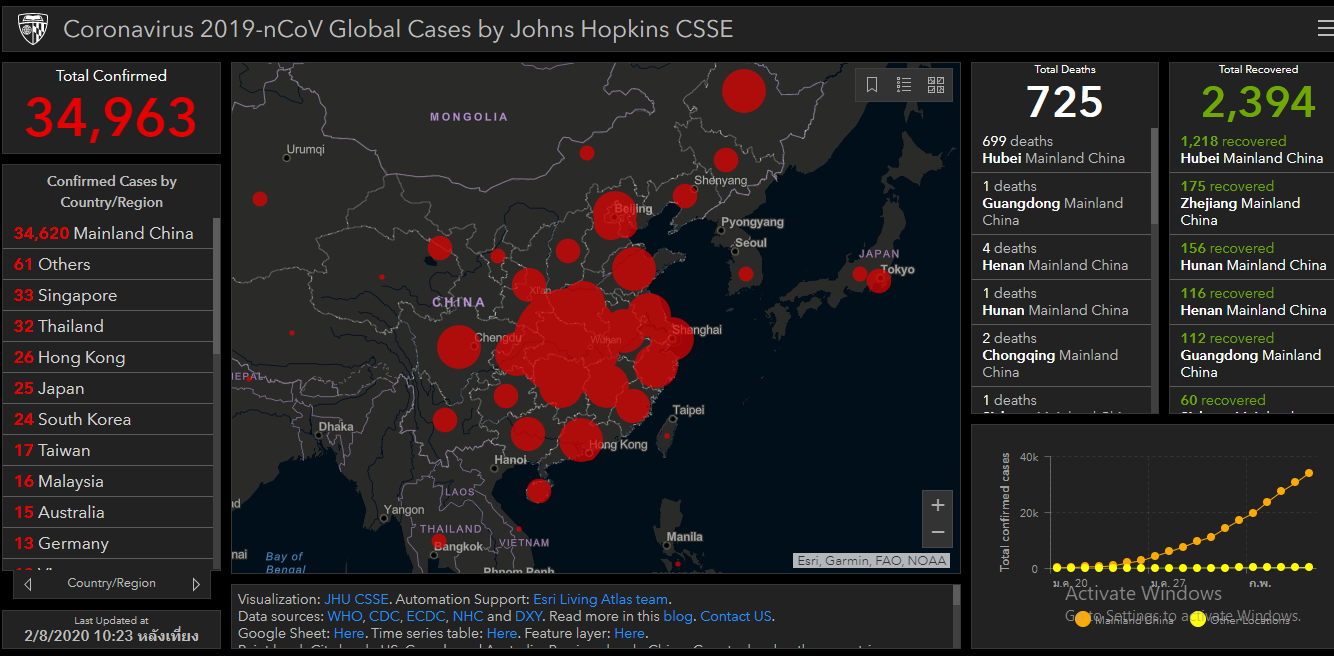This screenshot has width=1334, height=656.
Task: Zoom in on the map with plus
Action: point(938,505)
